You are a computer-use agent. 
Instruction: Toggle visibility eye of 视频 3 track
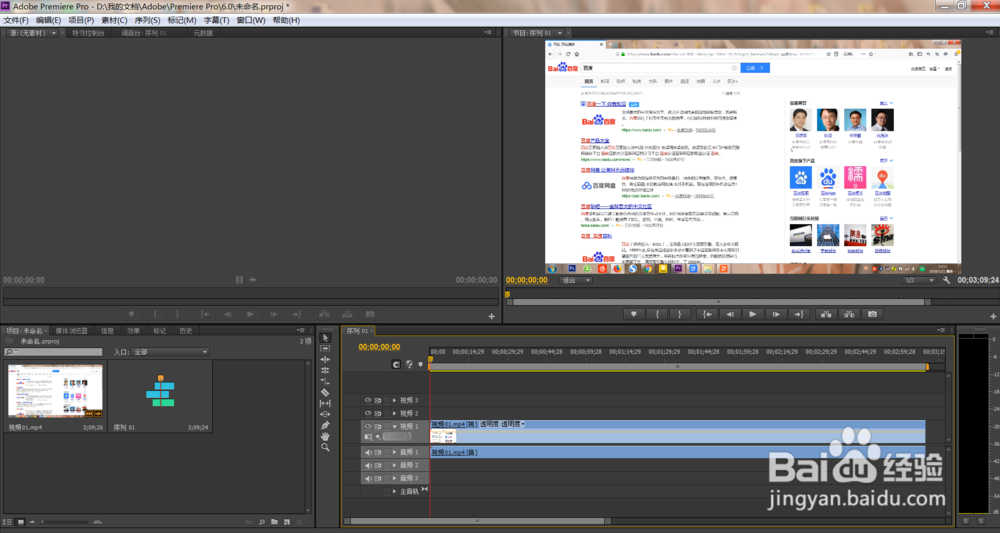pos(368,400)
